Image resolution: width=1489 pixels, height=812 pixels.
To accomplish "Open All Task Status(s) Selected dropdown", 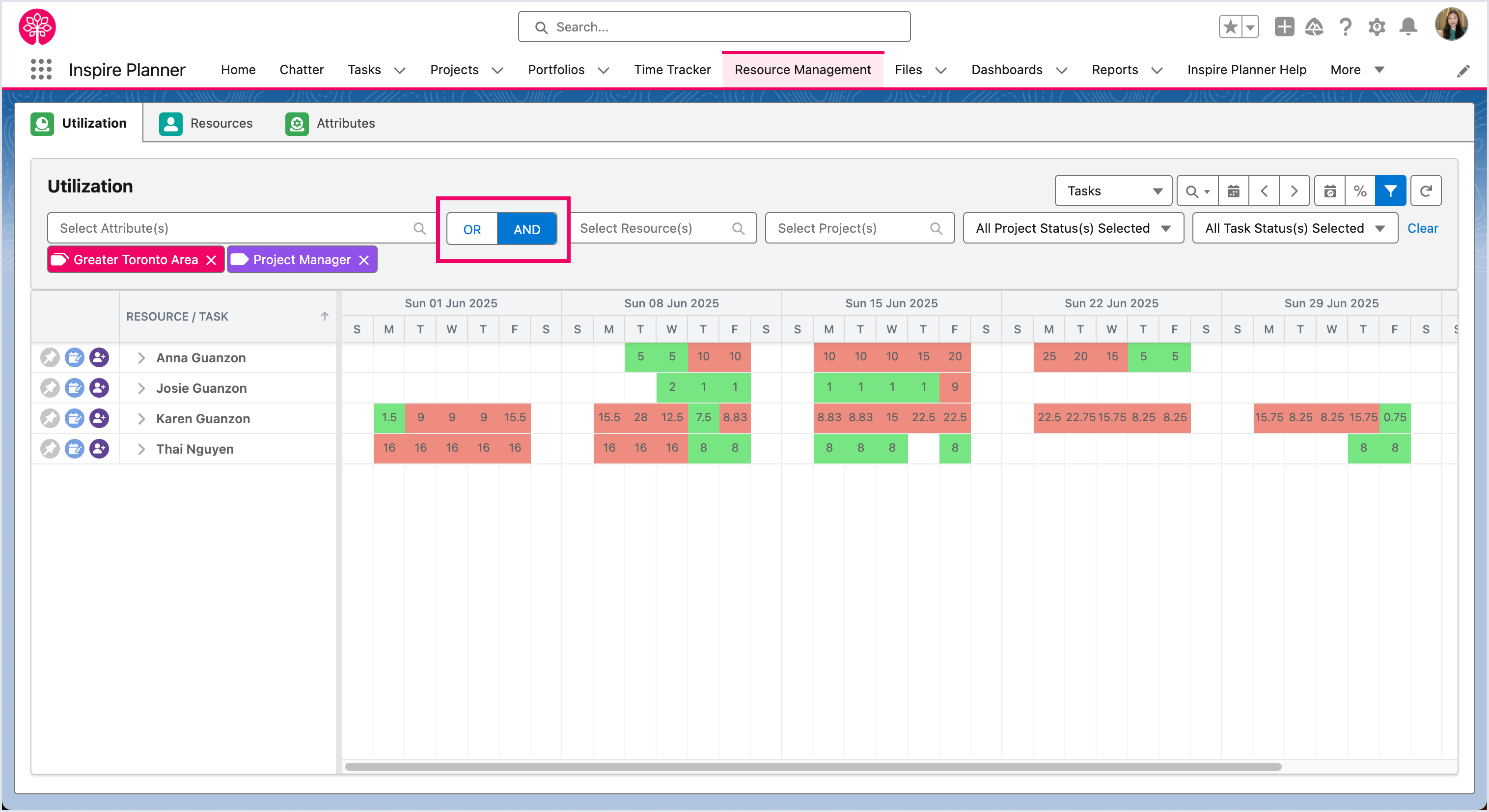I will tap(1295, 228).
